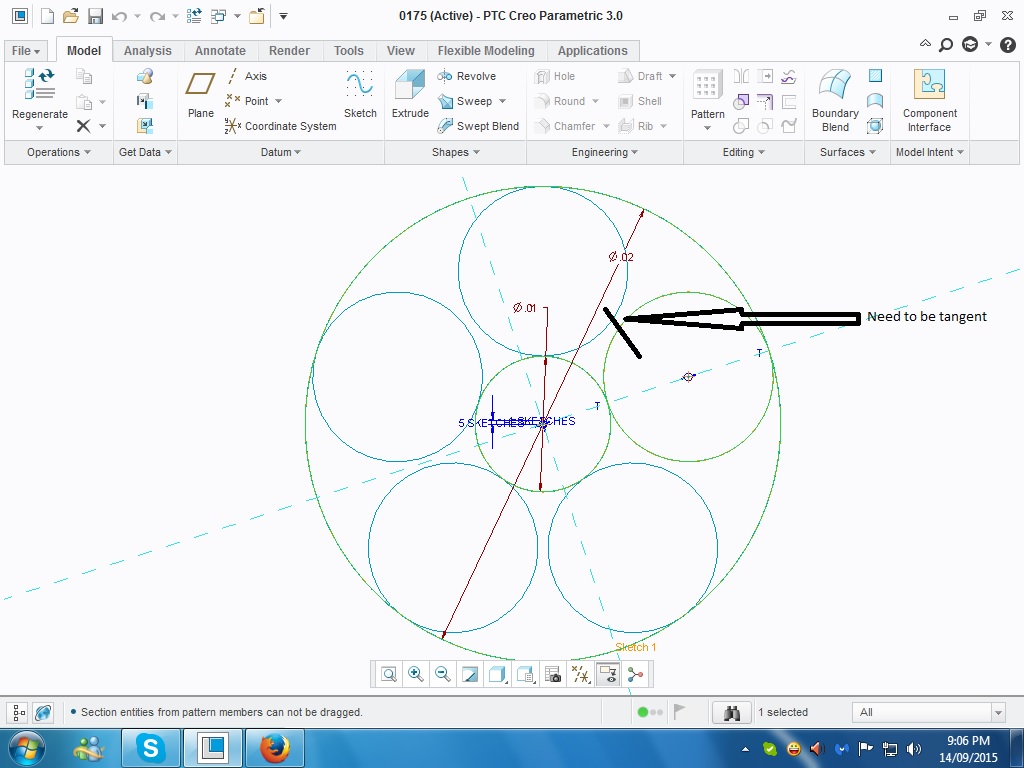The height and width of the screenshot is (768, 1024).
Task: Expand the Operations group dropdown
Action: click(59, 152)
